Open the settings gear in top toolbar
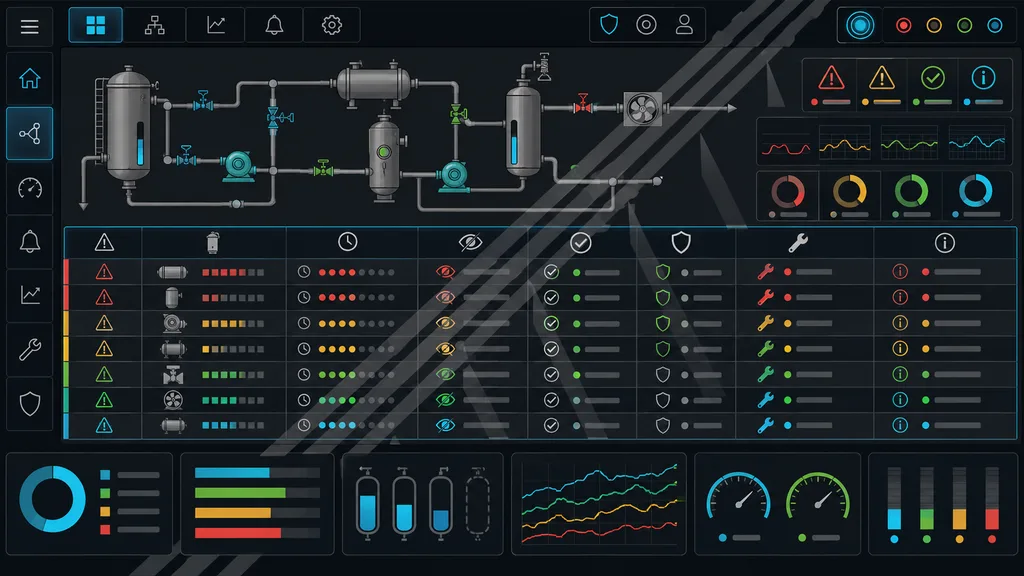Image resolution: width=1024 pixels, height=576 pixels. coord(332,25)
